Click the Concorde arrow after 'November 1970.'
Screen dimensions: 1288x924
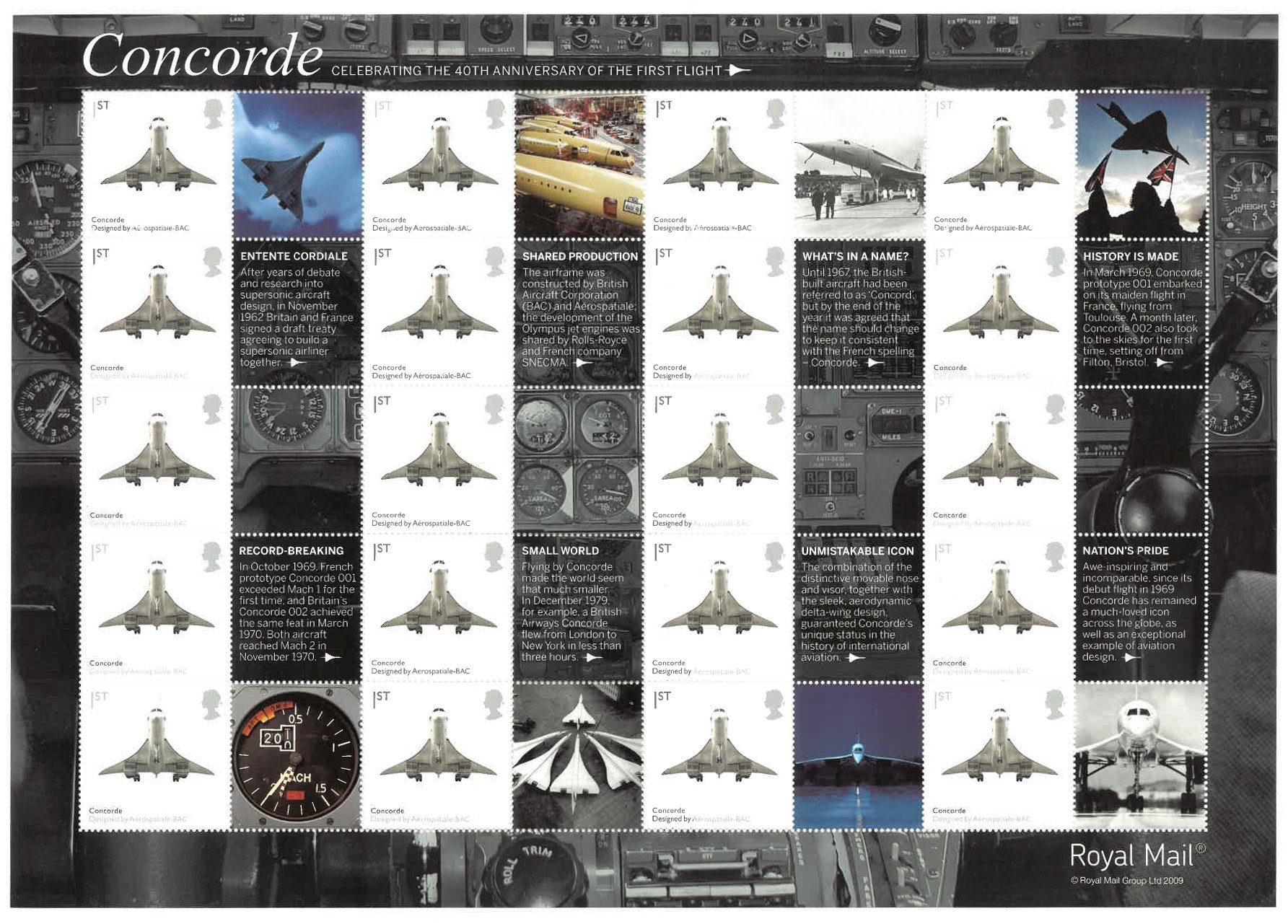point(330,657)
